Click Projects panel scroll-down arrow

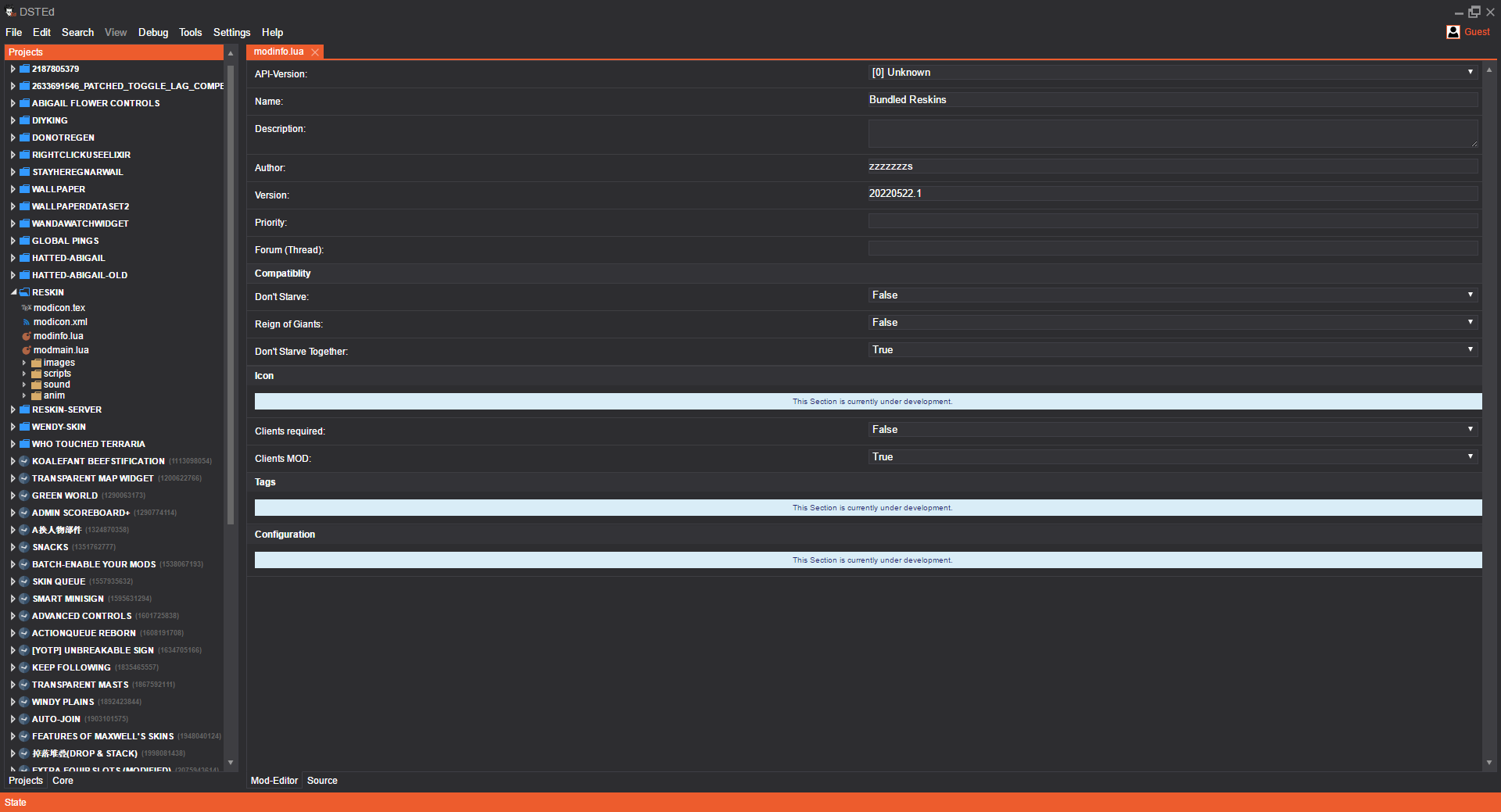231,763
